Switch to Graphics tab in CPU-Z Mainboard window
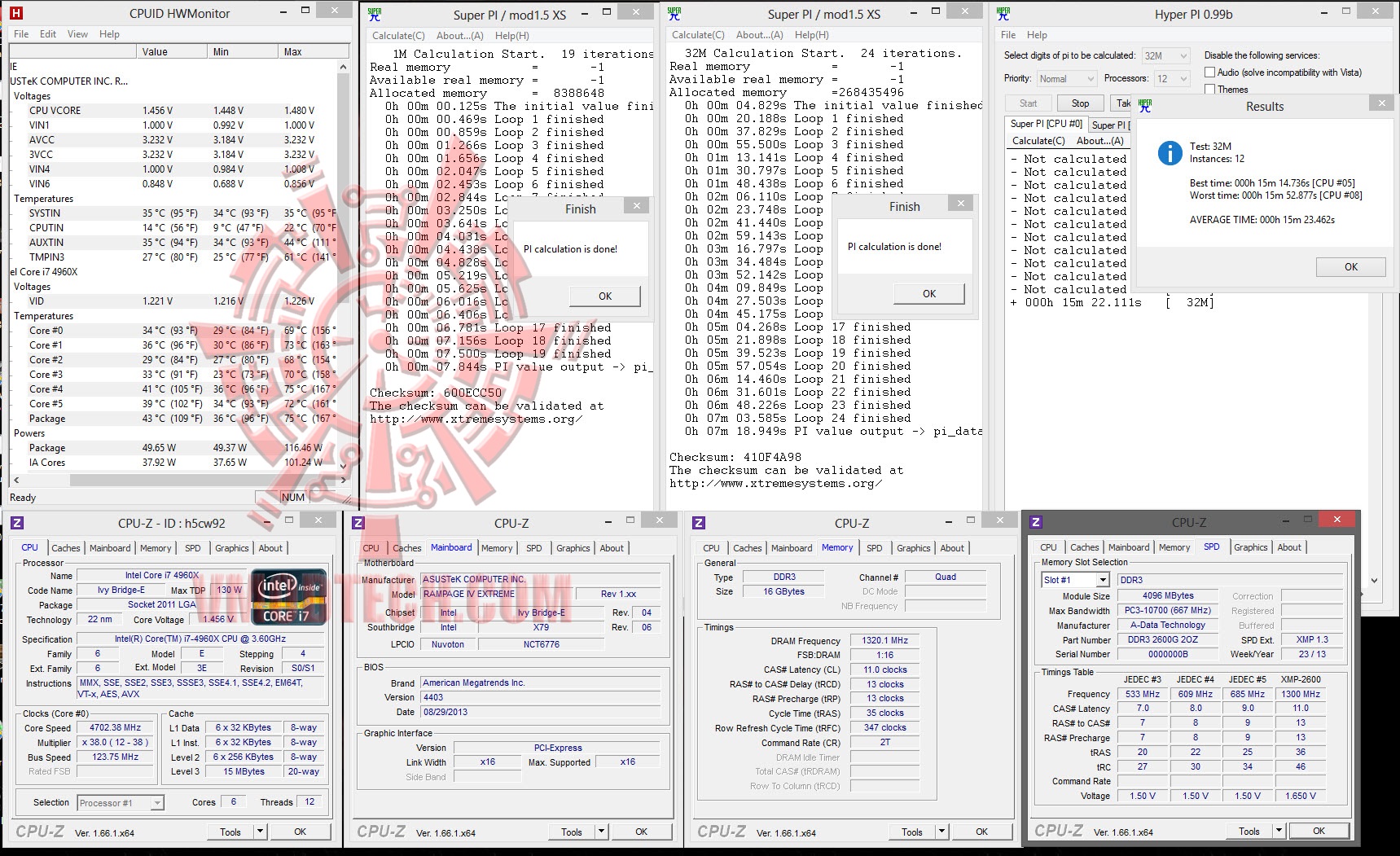The height and width of the screenshot is (856, 1400). tap(573, 548)
